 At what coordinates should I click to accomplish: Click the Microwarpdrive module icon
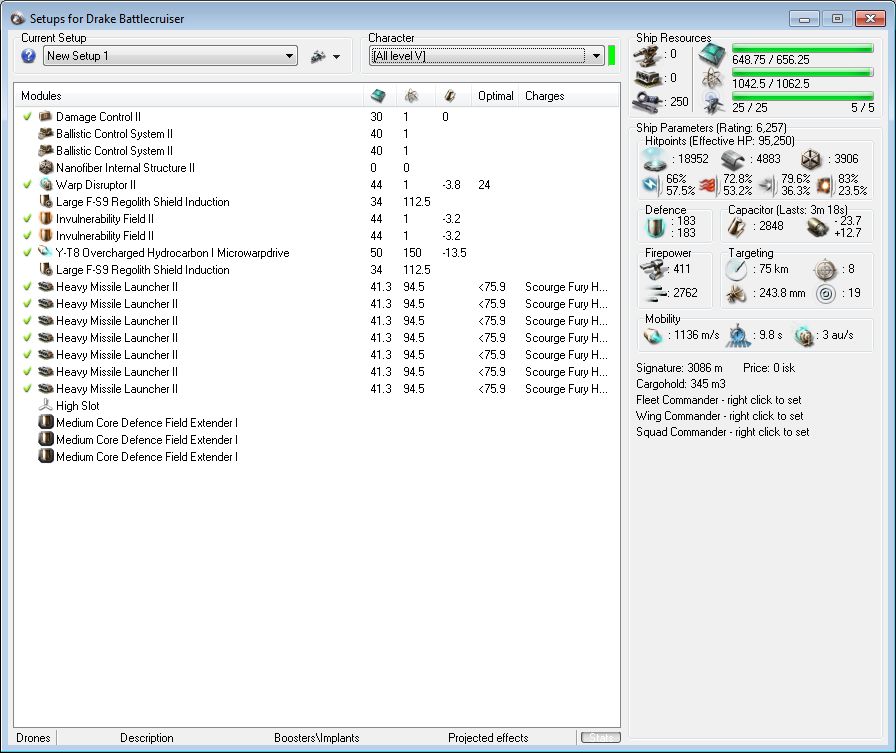[45, 253]
